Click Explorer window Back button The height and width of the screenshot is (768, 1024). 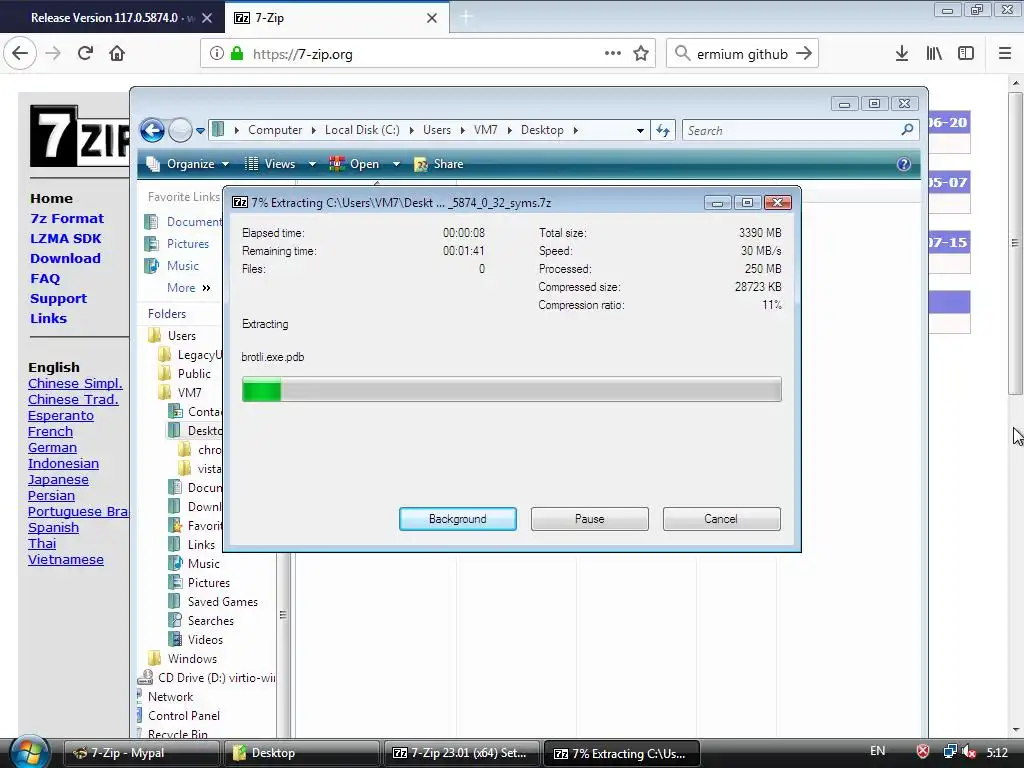pos(152,130)
